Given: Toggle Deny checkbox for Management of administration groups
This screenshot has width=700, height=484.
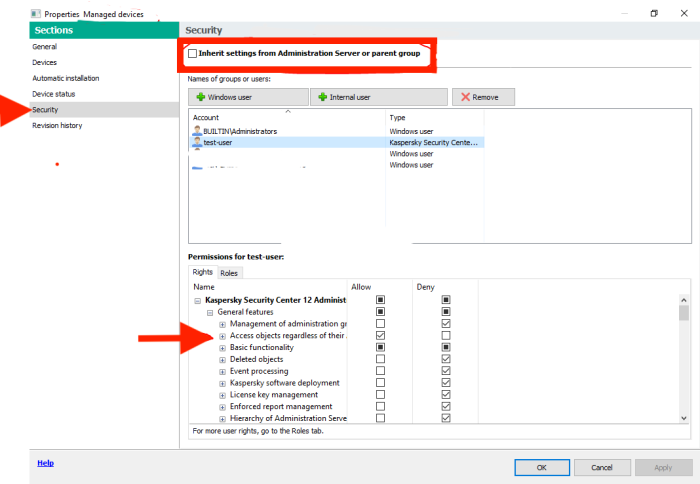Looking at the screenshot, I should 446,323.
